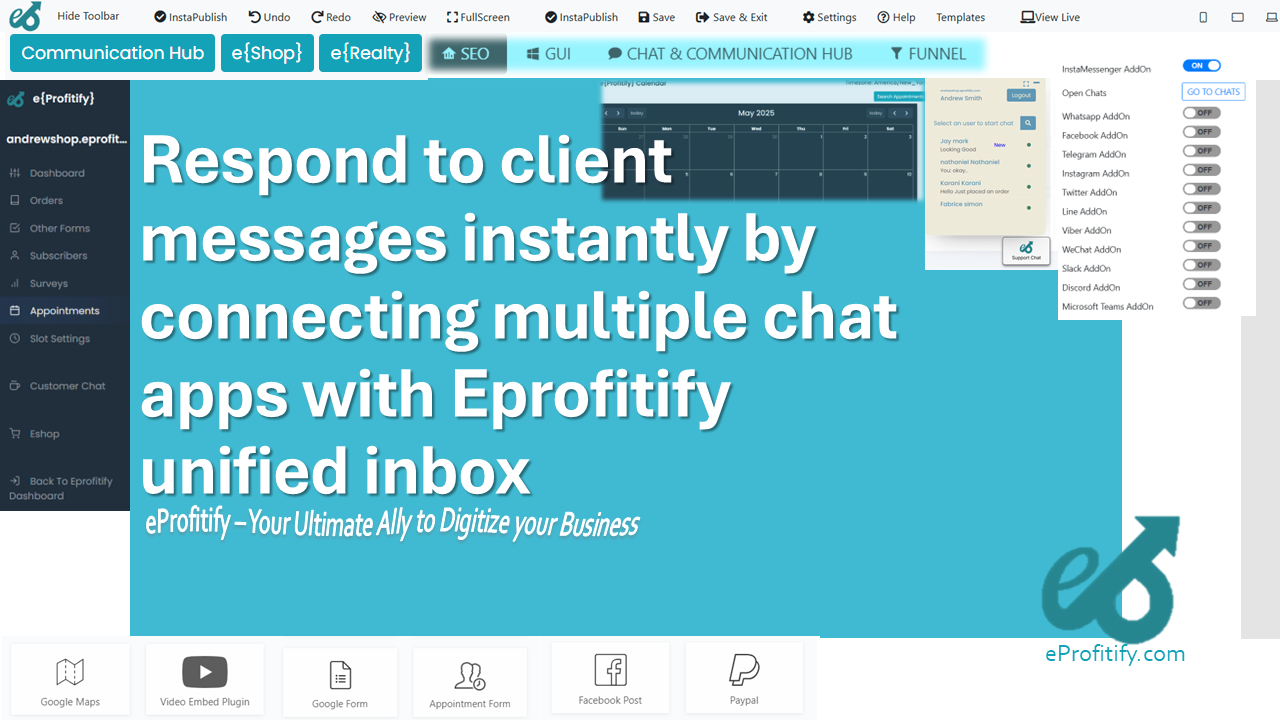Click the Redo icon in the editor toolbar

click(x=317, y=17)
